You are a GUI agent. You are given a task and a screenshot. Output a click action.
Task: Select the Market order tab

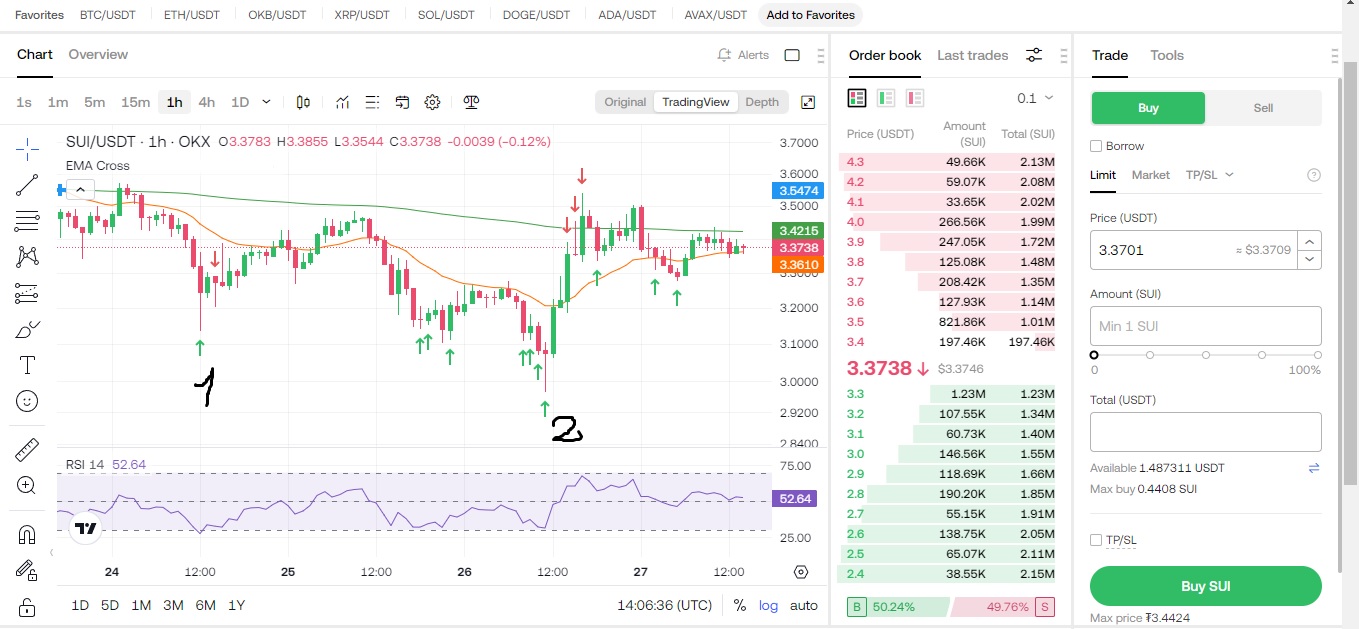click(1150, 175)
